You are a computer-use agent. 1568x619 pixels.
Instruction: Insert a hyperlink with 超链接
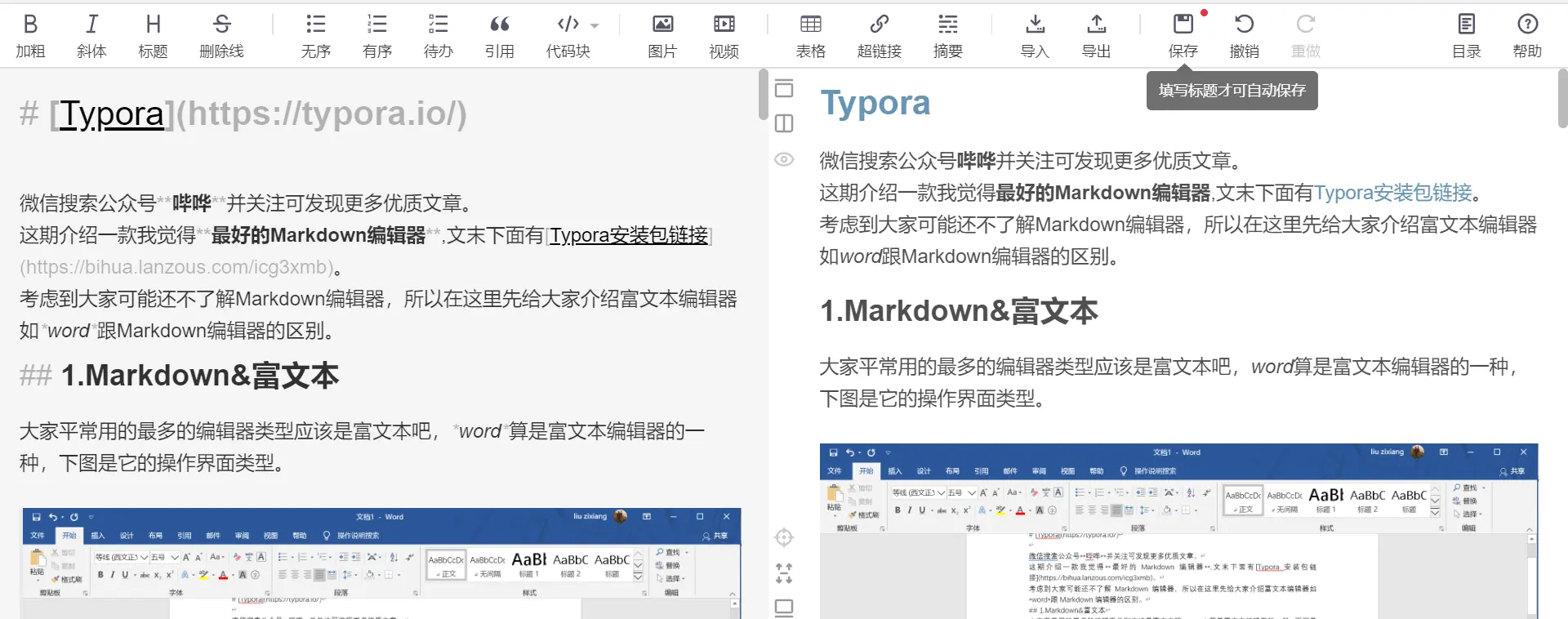[879, 35]
